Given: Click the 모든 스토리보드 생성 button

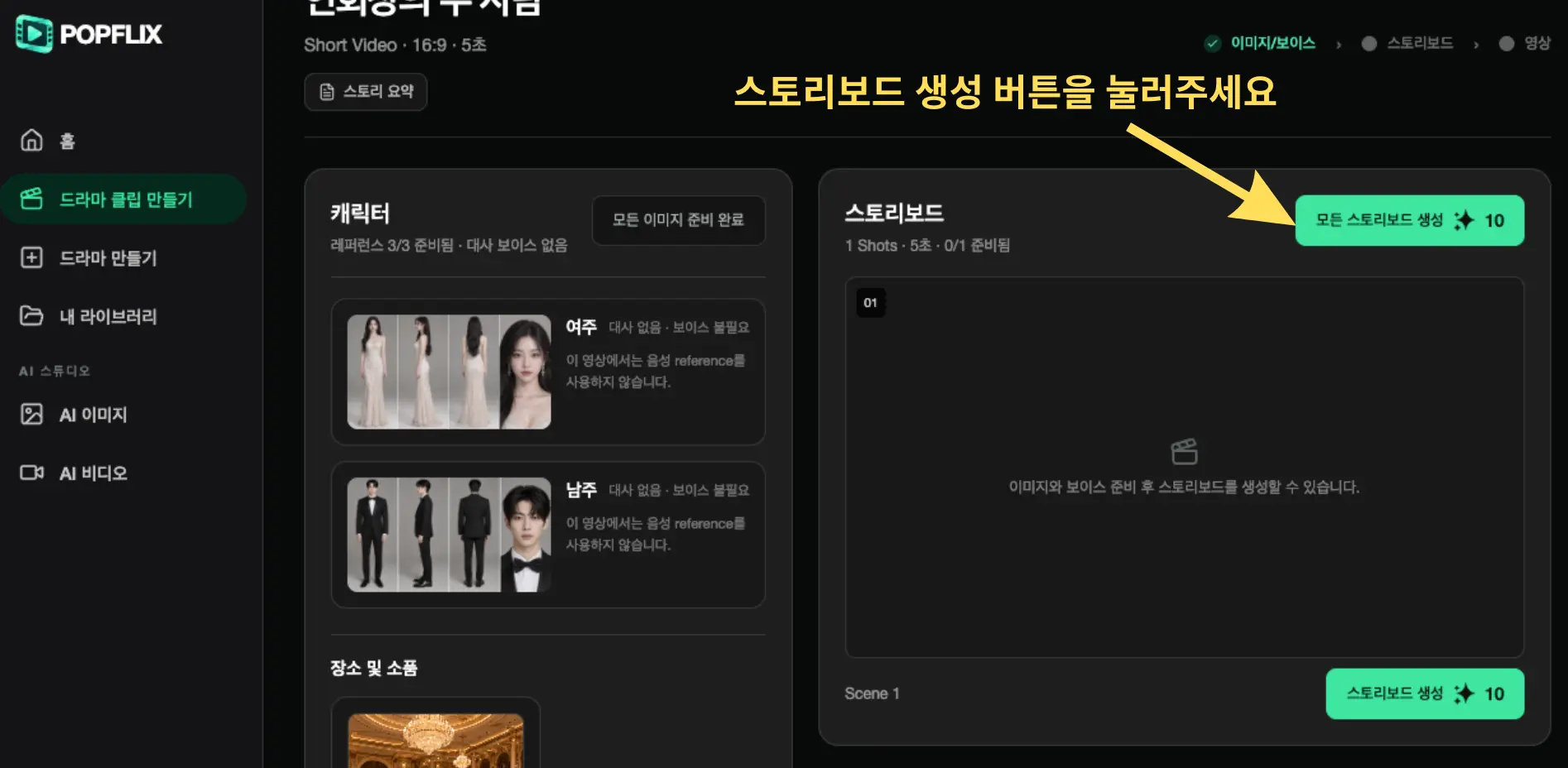Looking at the screenshot, I should [1409, 220].
